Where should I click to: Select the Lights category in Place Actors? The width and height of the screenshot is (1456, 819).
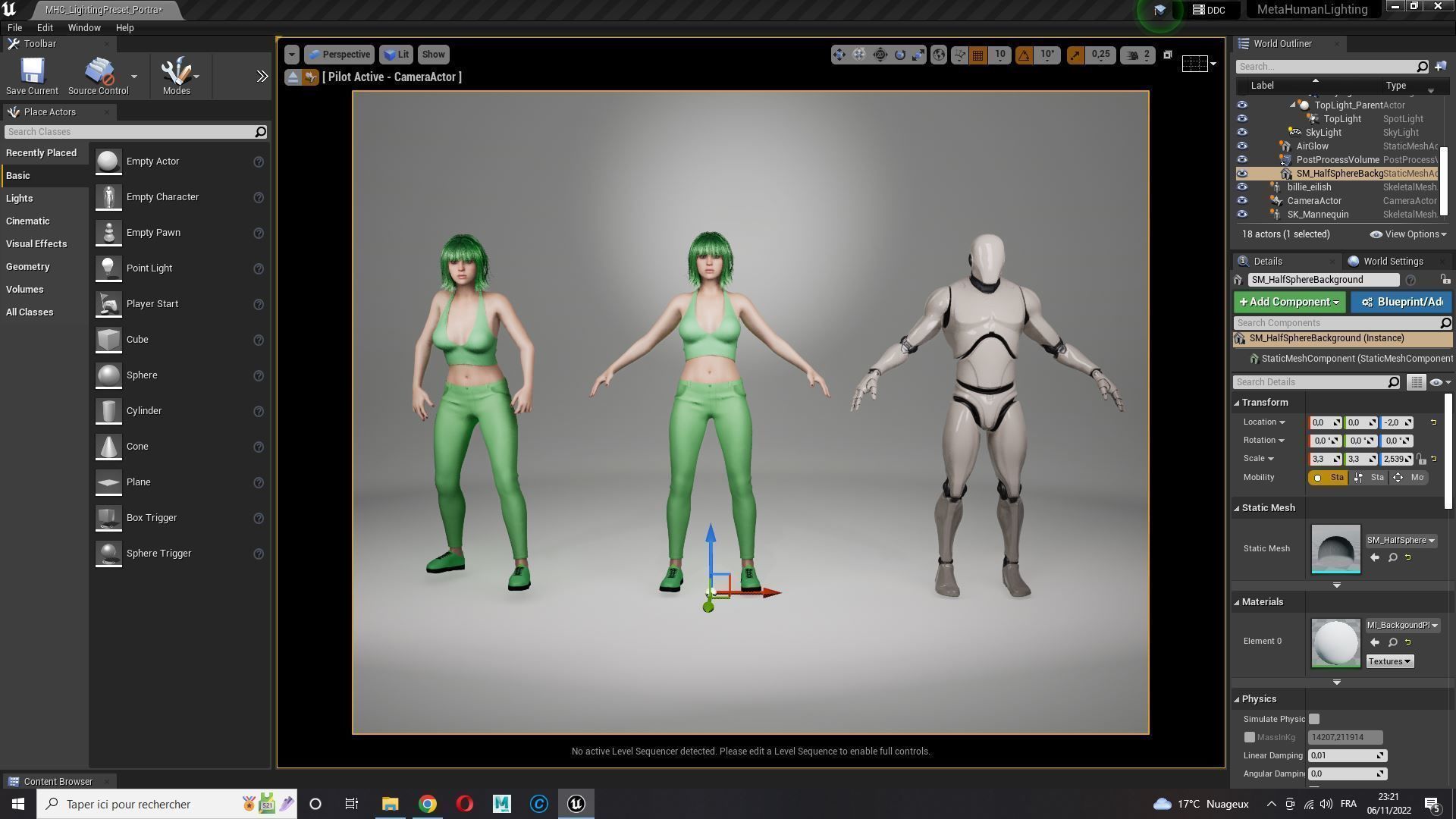click(20, 199)
